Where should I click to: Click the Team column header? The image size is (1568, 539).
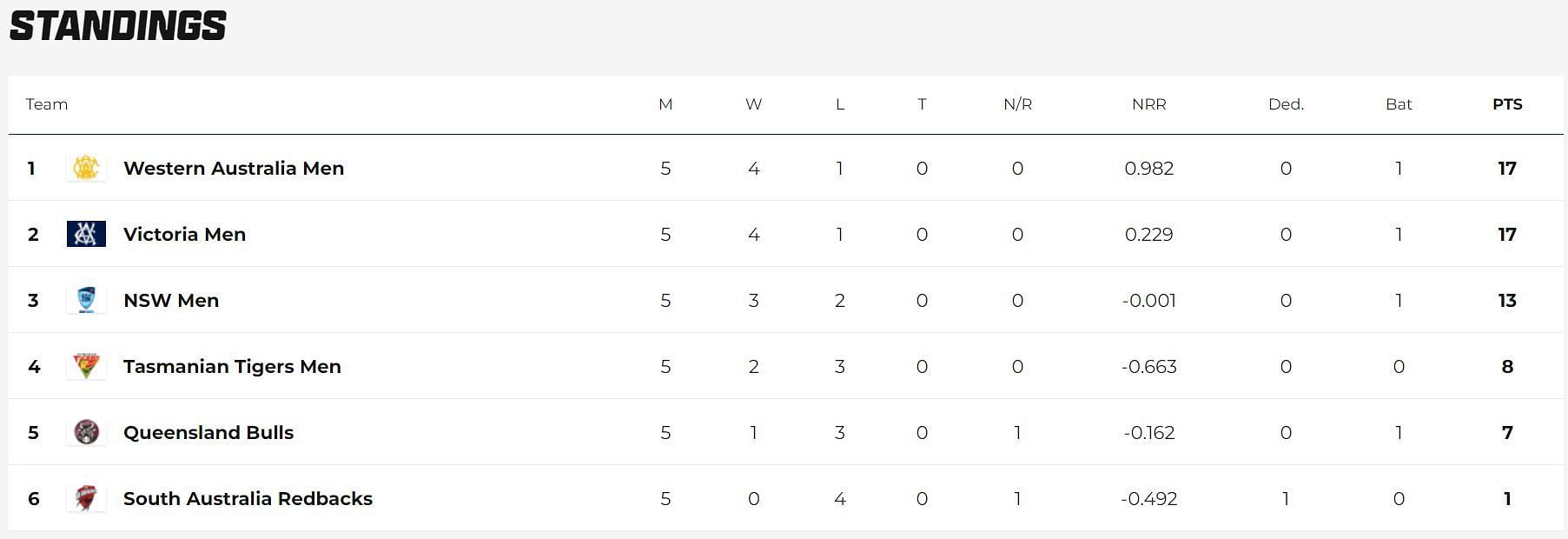pos(47,104)
